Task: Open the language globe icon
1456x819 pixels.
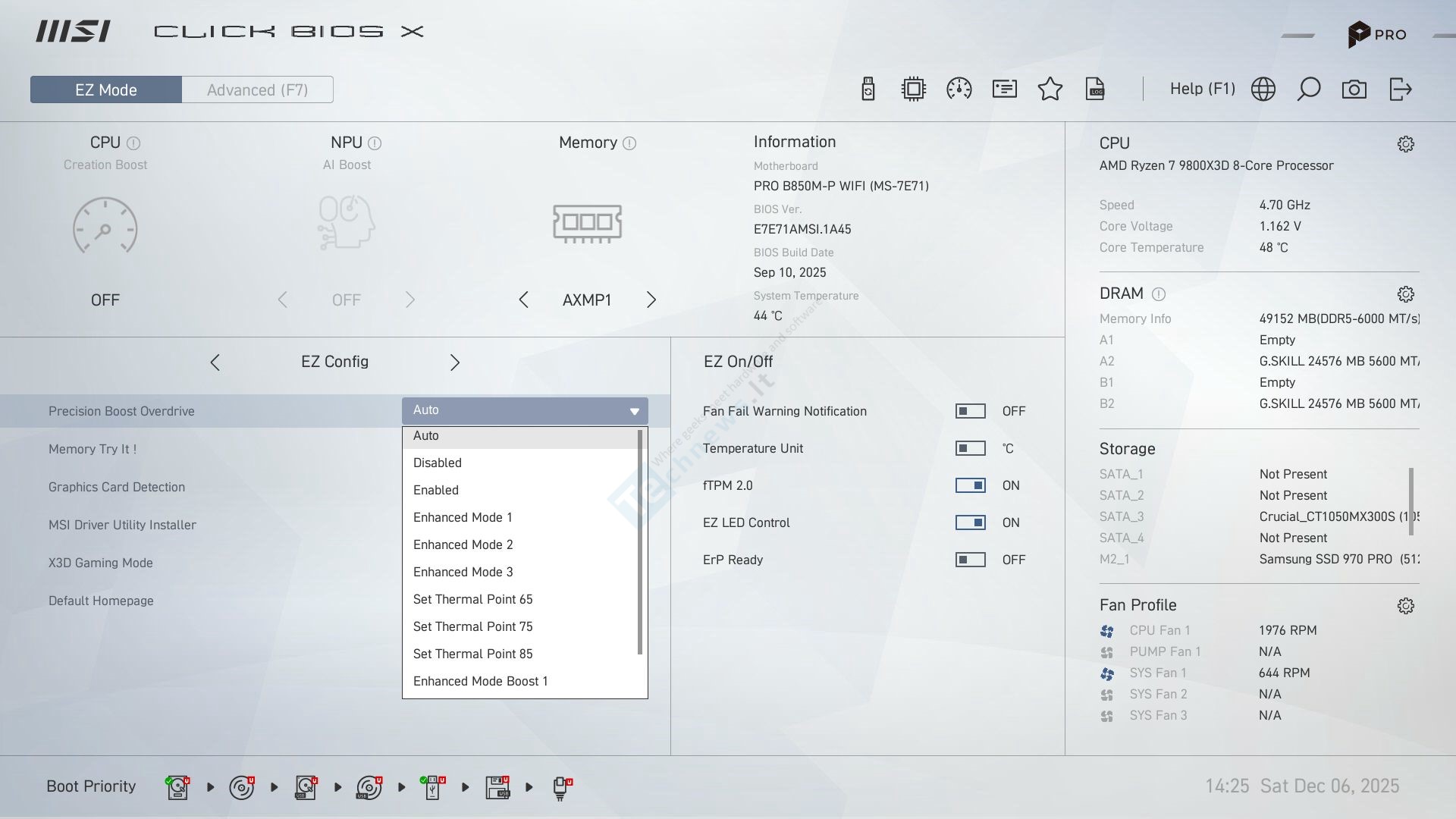Action: (1263, 89)
